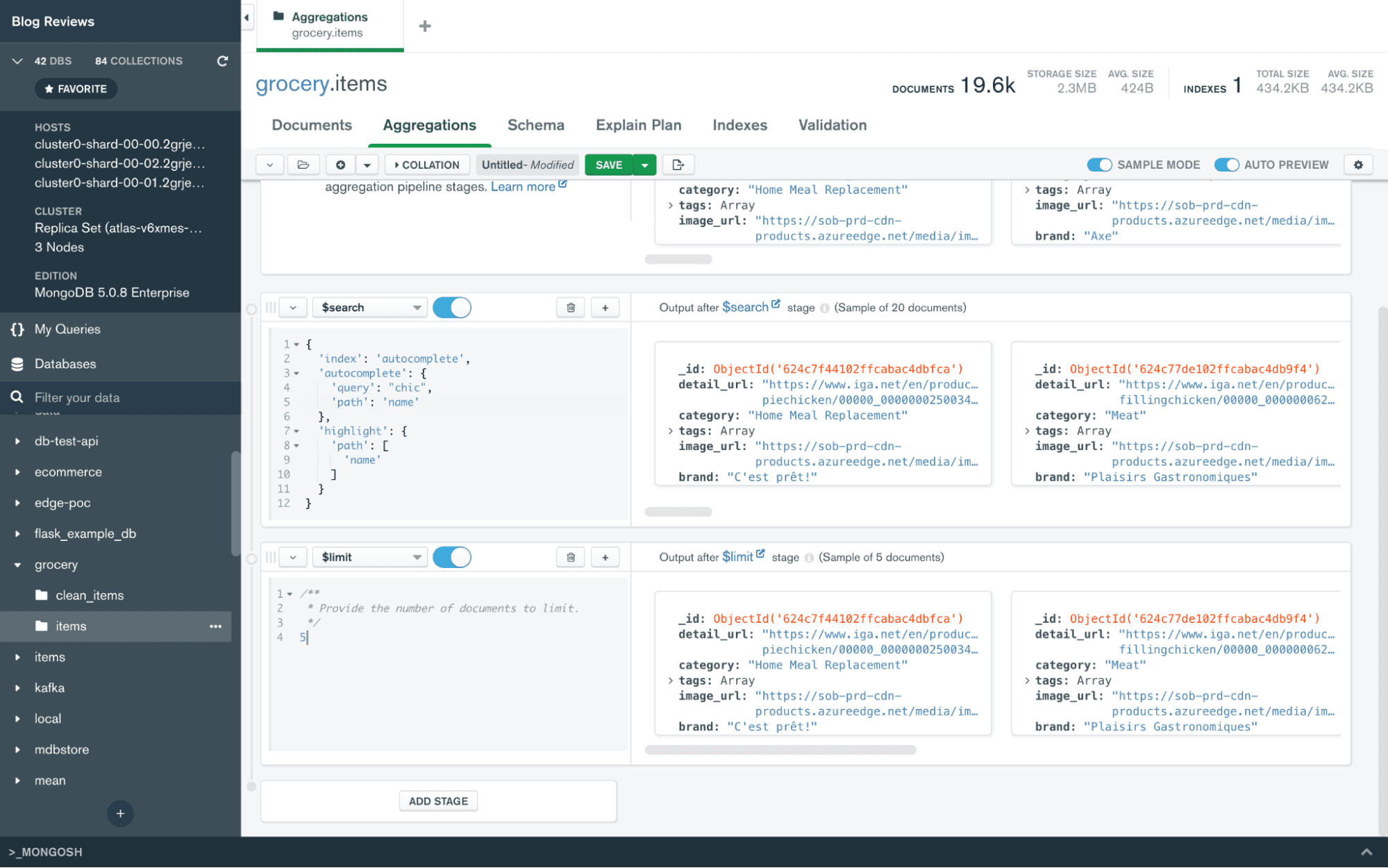Click the import pipeline folder icon
Viewport: 1388px width, 868px height.
[303, 164]
